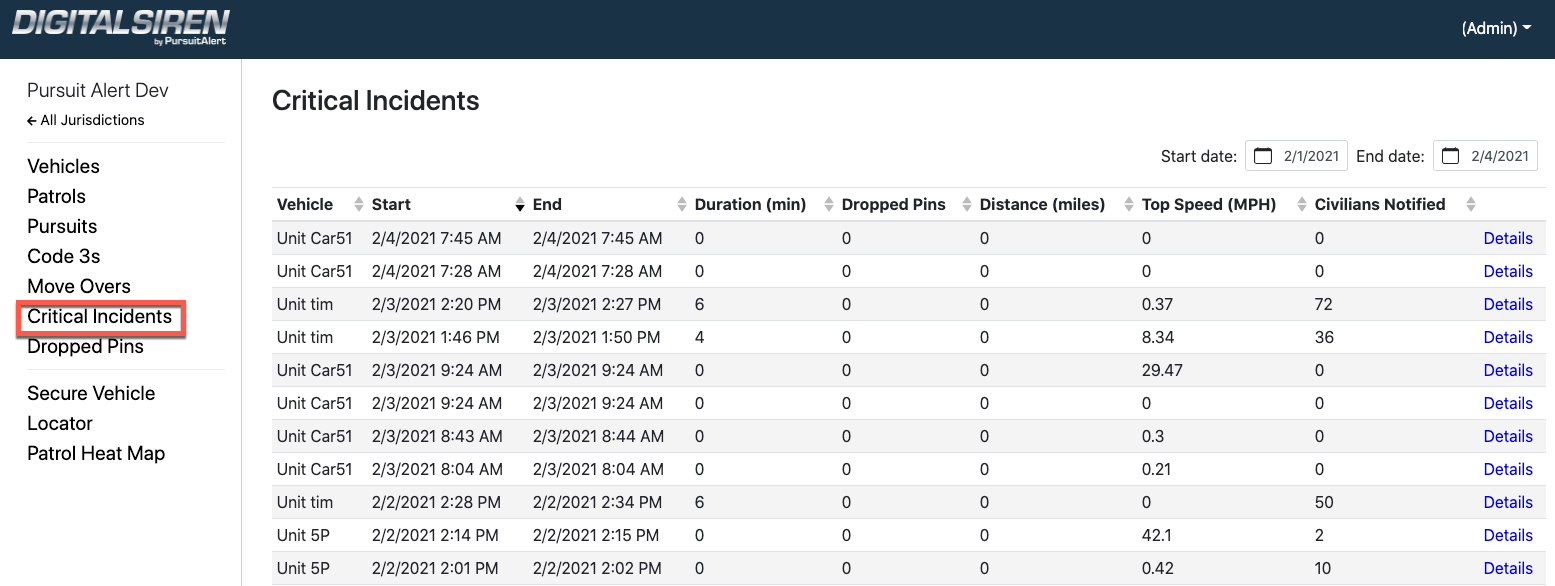The width and height of the screenshot is (1555, 586).
Task: View Details for Unit 5P 2:14 PM
Action: 1508,535
